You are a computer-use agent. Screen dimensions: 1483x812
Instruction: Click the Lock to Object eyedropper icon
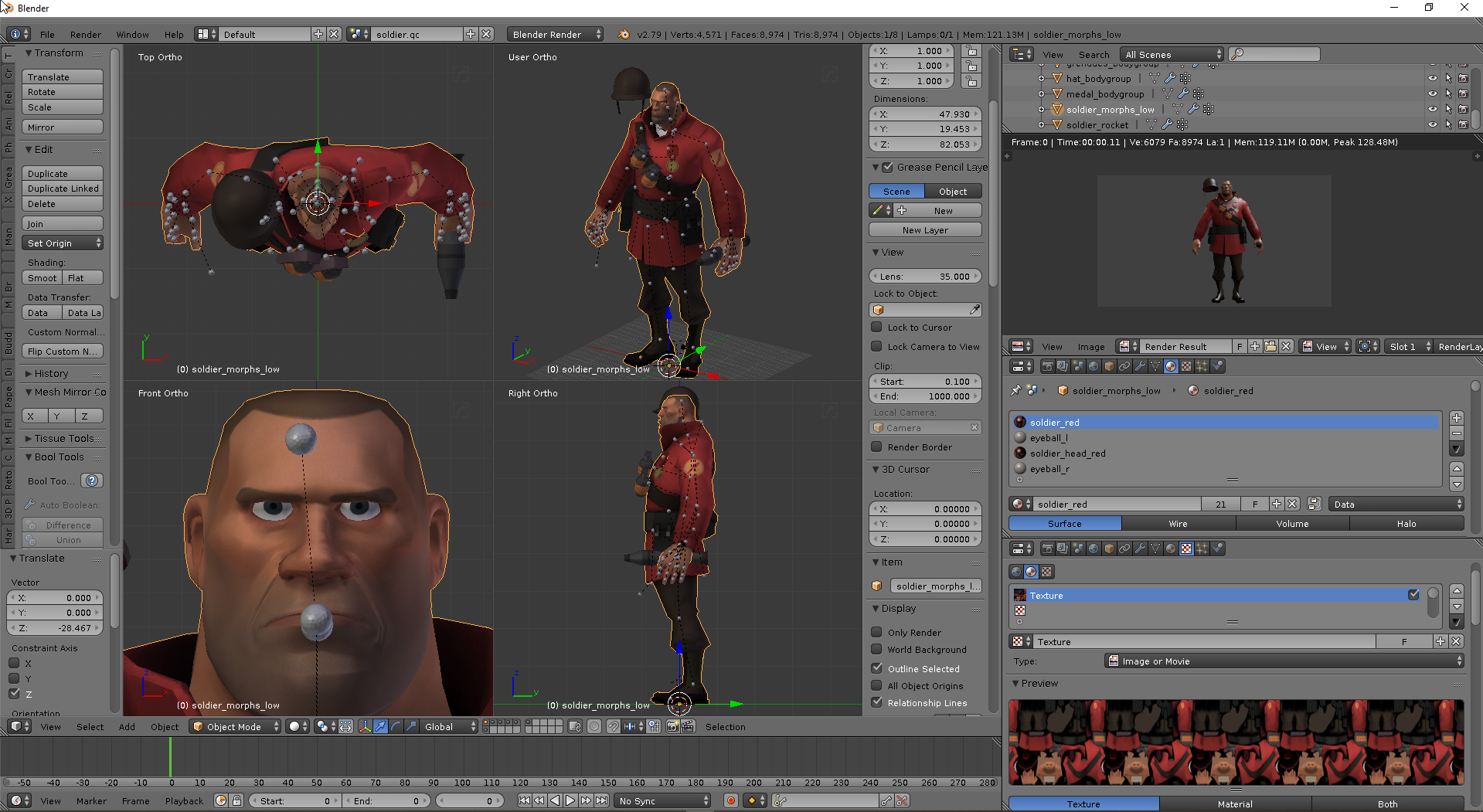[974, 310]
